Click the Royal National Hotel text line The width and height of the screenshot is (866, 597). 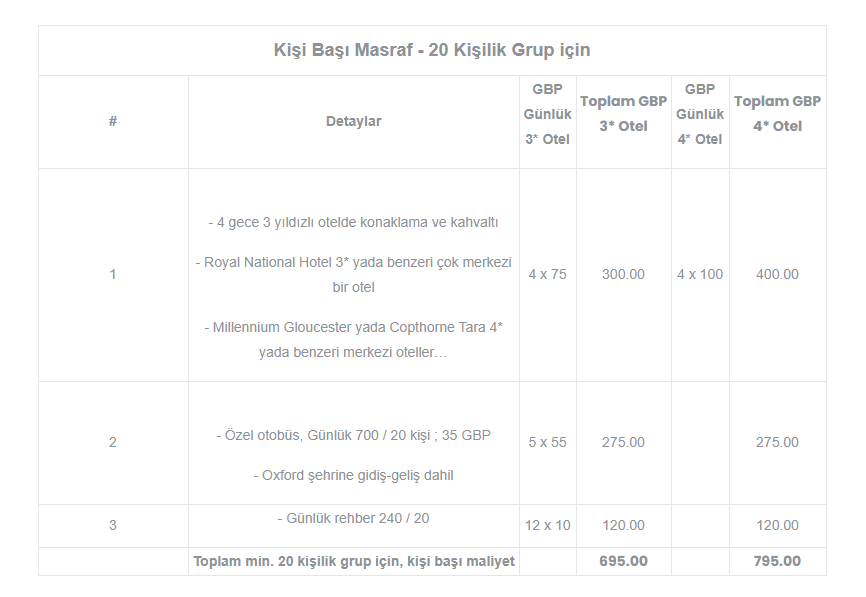353,274
